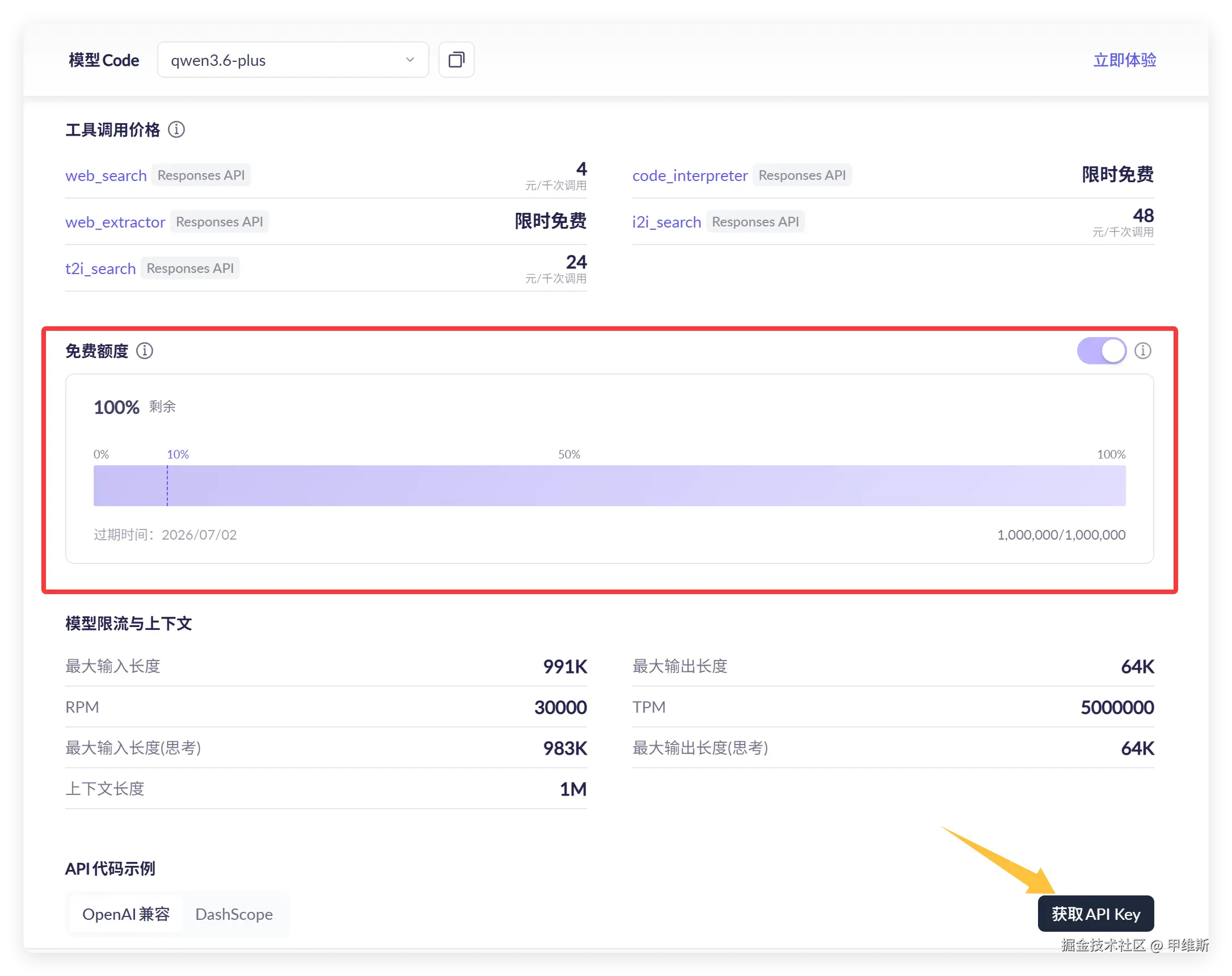This screenshot has height=976, width=1232.
Task: Open the web_extractor tool link
Action: (115, 222)
